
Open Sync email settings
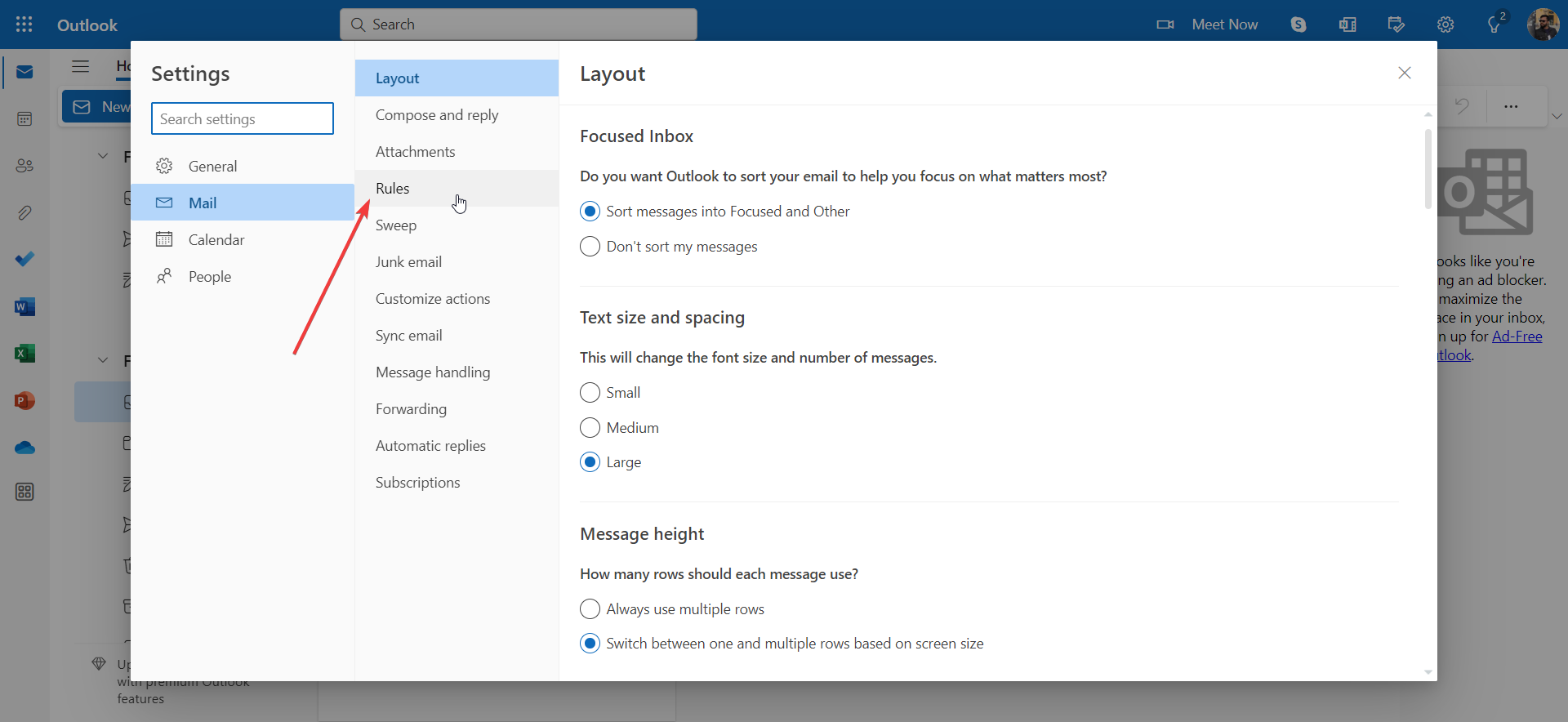tap(457, 335)
